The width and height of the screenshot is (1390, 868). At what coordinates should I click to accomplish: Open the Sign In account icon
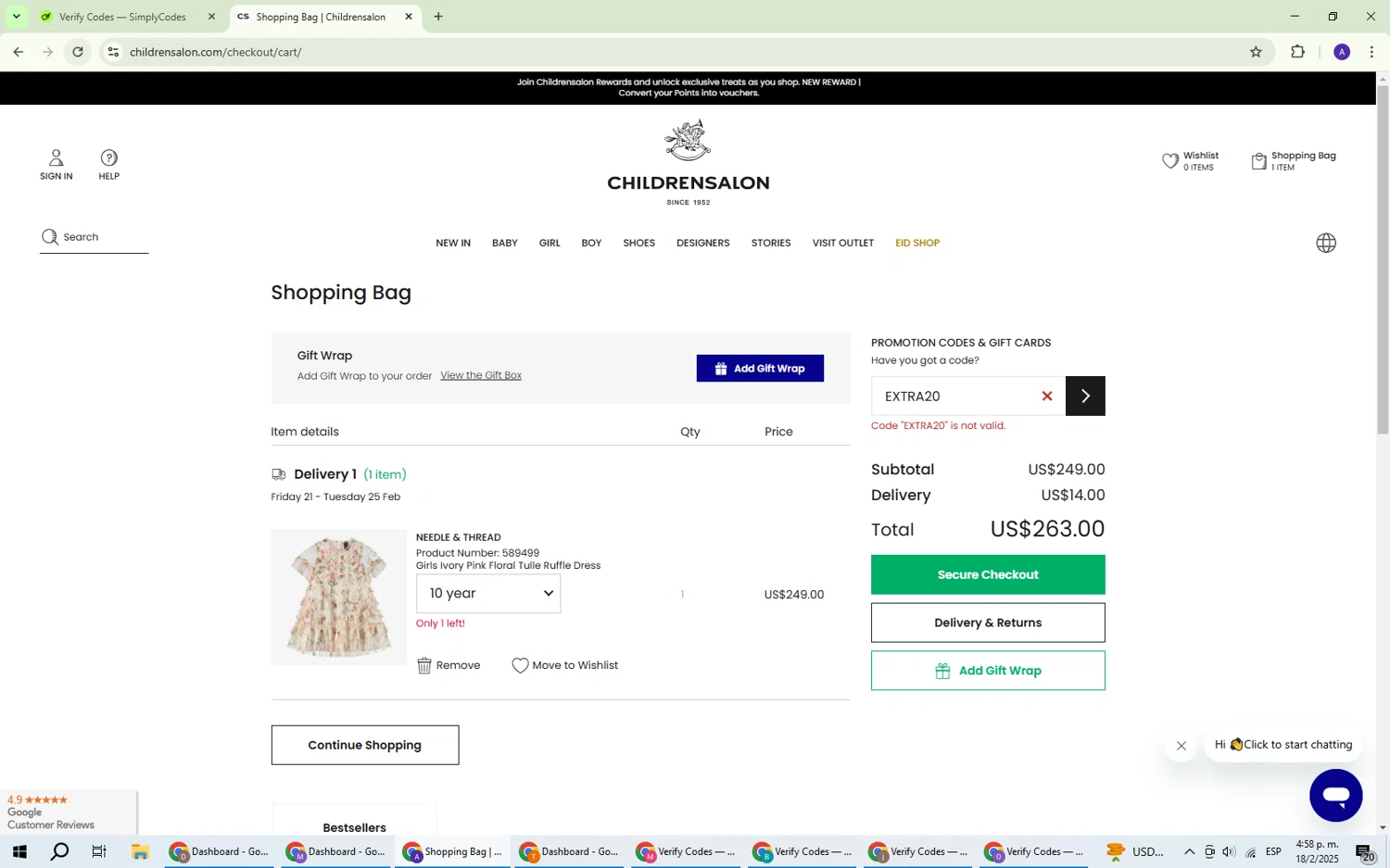[x=56, y=157]
